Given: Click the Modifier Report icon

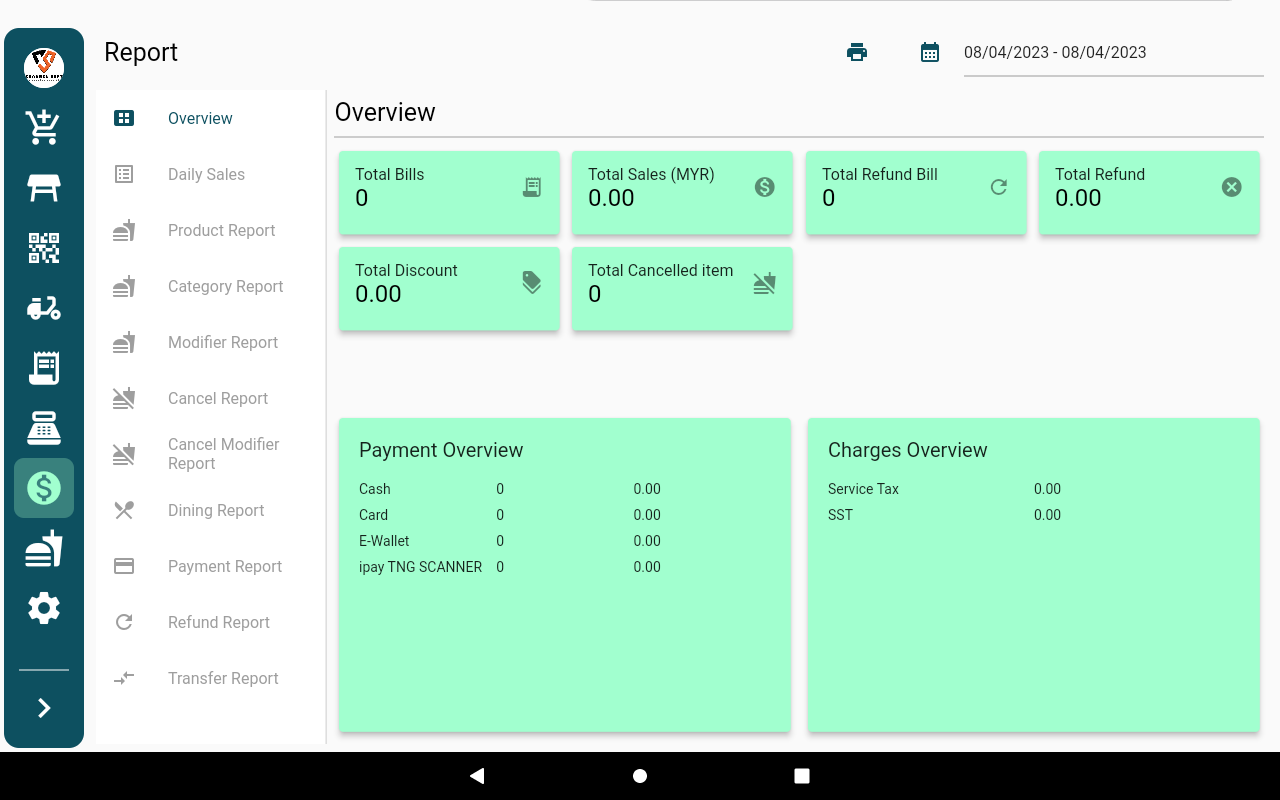Looking at the screenshot, I should pos(124,342).
